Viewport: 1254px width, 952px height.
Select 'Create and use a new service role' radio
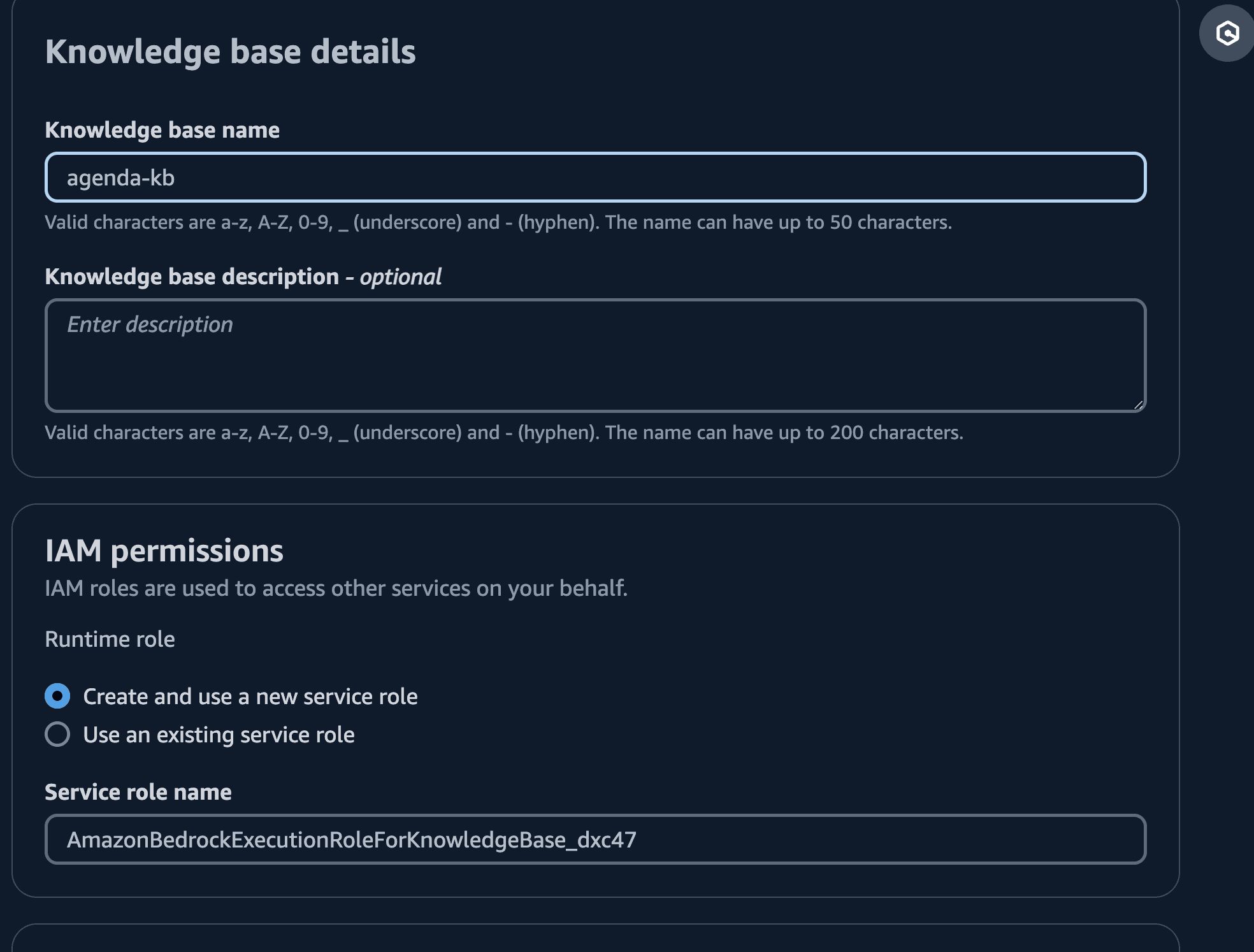[x=57, y=696]
